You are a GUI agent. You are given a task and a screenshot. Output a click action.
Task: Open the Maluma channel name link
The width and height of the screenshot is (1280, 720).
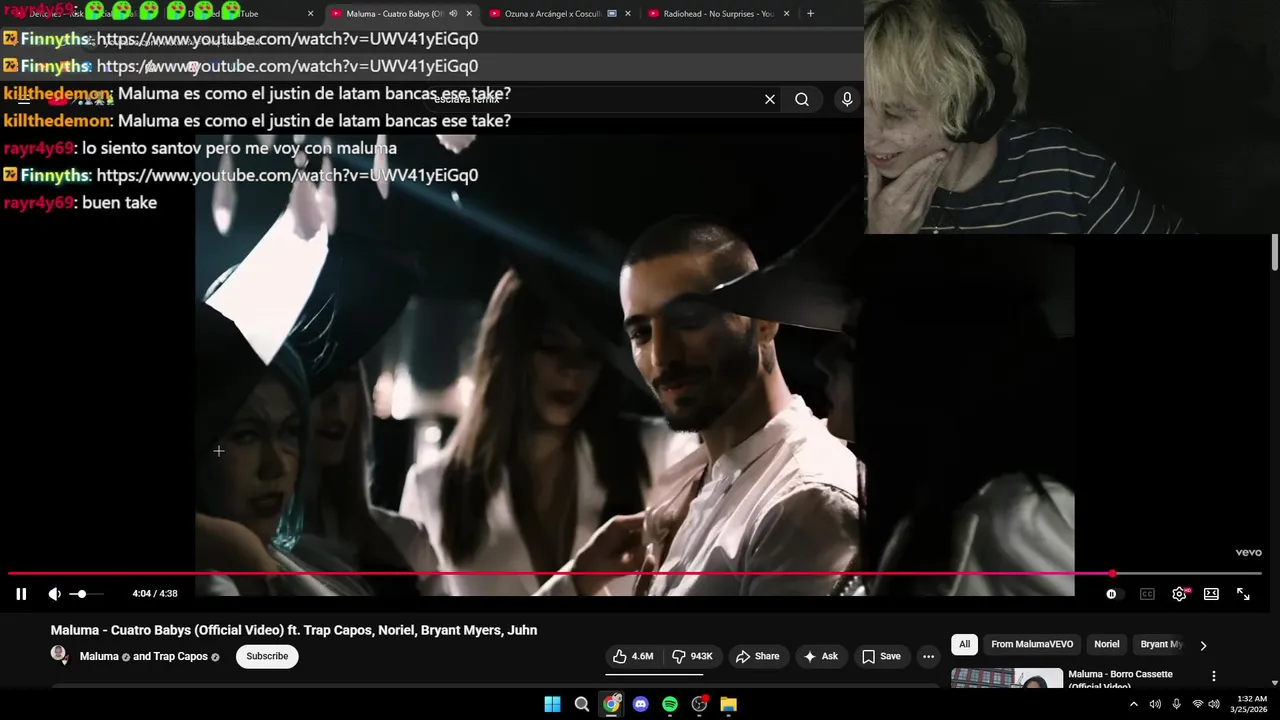click(x=99, y=656)
